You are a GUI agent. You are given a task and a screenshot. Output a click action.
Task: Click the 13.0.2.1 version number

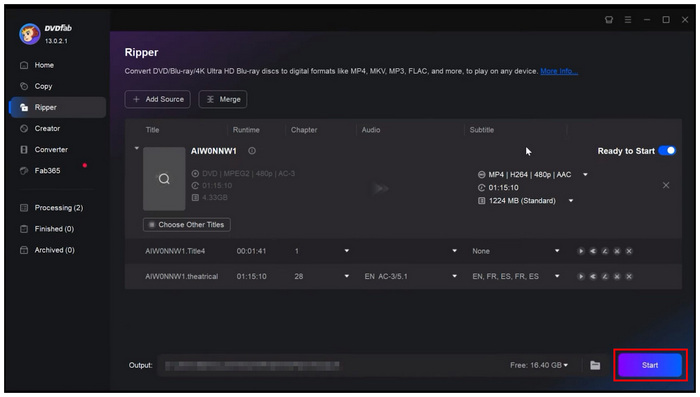tap(56, 41)
